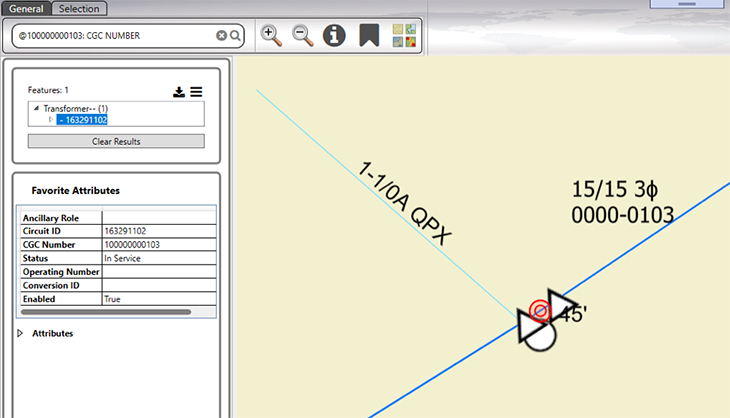Screen dimensions: 730x418
Task: Click the bookmark icon in toolbar
Action: [369, 35]
